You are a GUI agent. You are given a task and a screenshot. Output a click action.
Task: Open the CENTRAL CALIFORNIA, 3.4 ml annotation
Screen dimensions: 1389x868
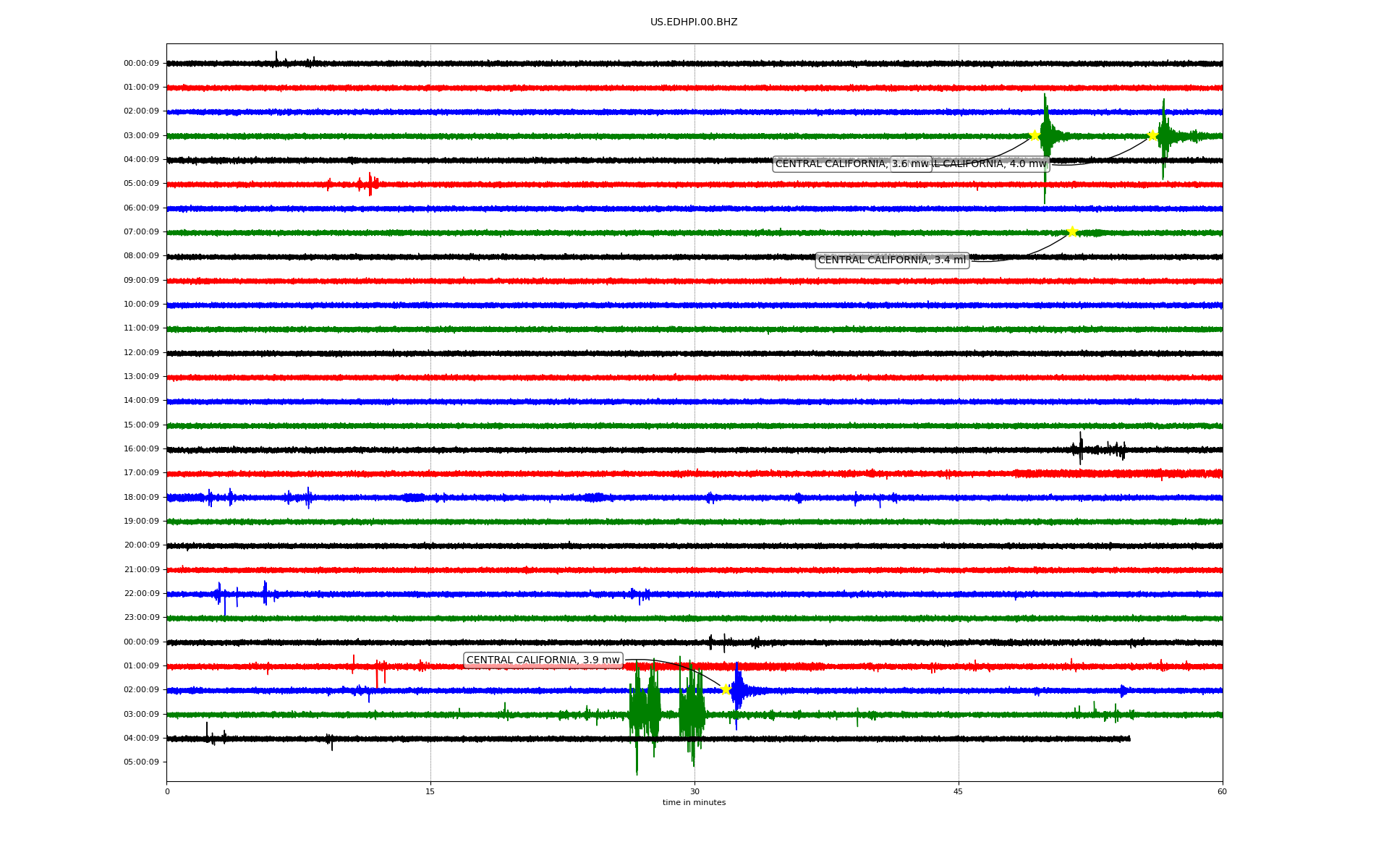tap(891, 260)
